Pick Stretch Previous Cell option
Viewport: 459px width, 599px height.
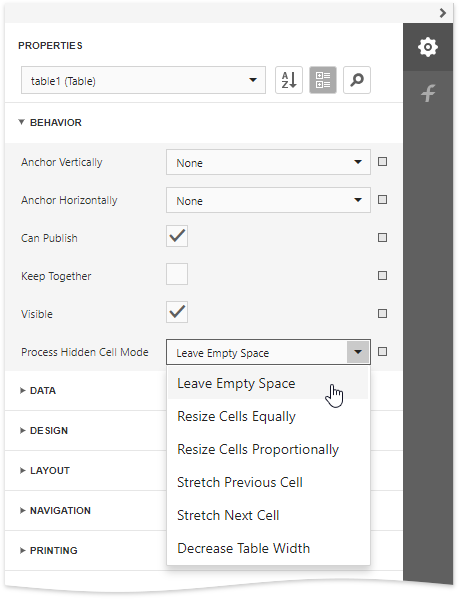268,482
